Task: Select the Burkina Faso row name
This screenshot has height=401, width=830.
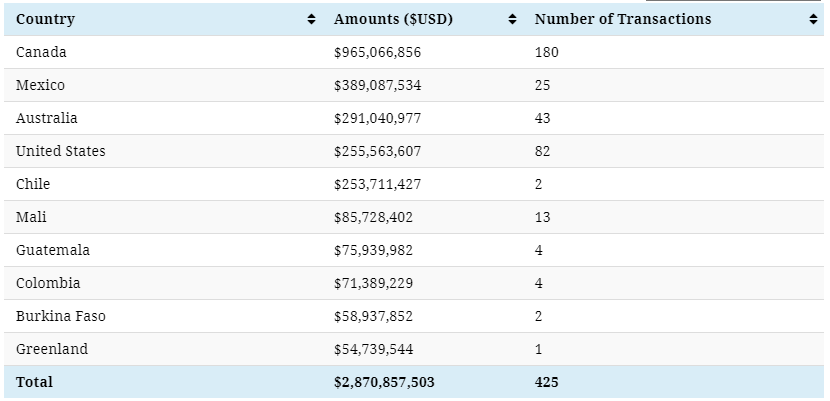Action: point(60,316)
